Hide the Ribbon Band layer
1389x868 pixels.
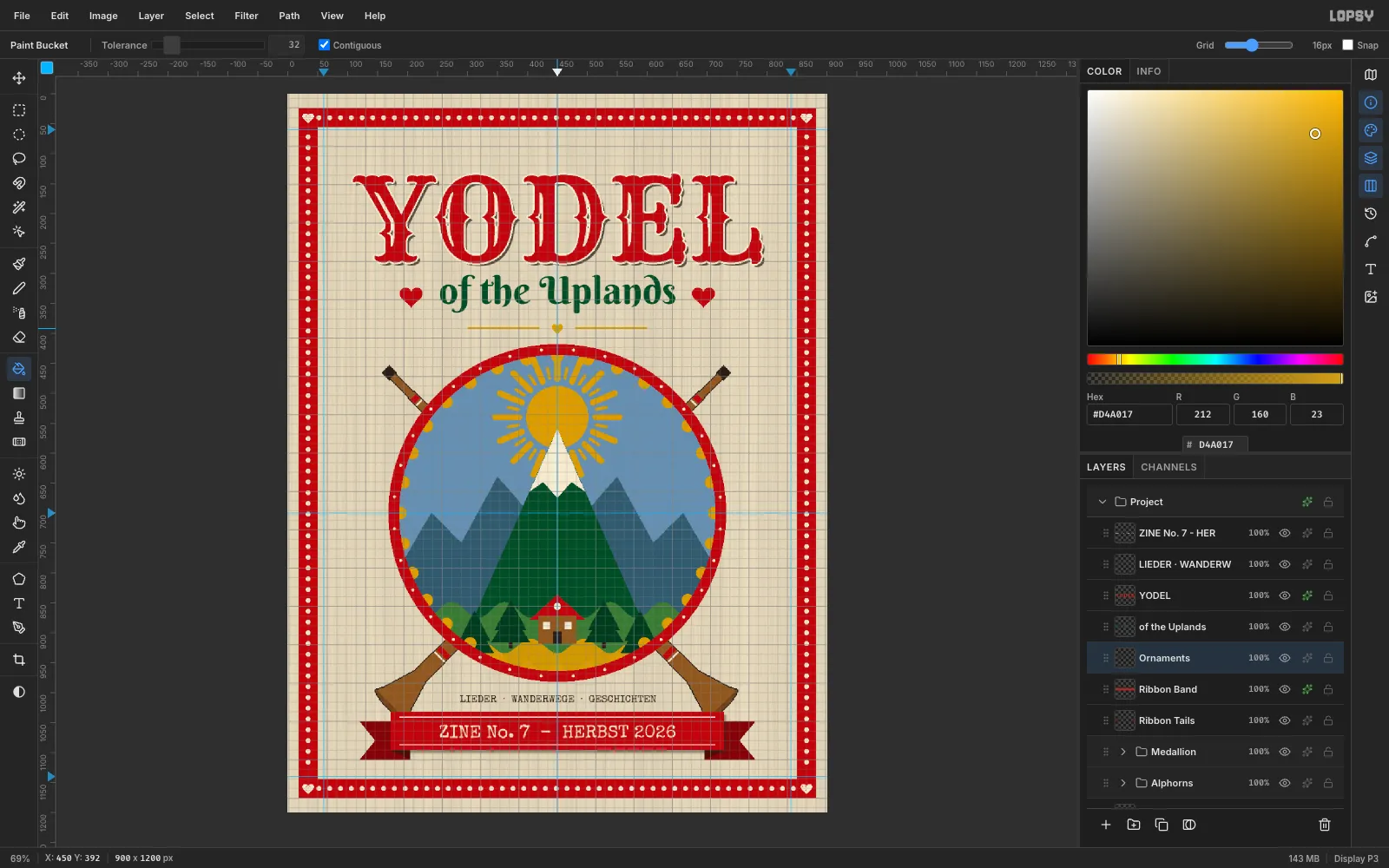click(x=1285, y=689)
